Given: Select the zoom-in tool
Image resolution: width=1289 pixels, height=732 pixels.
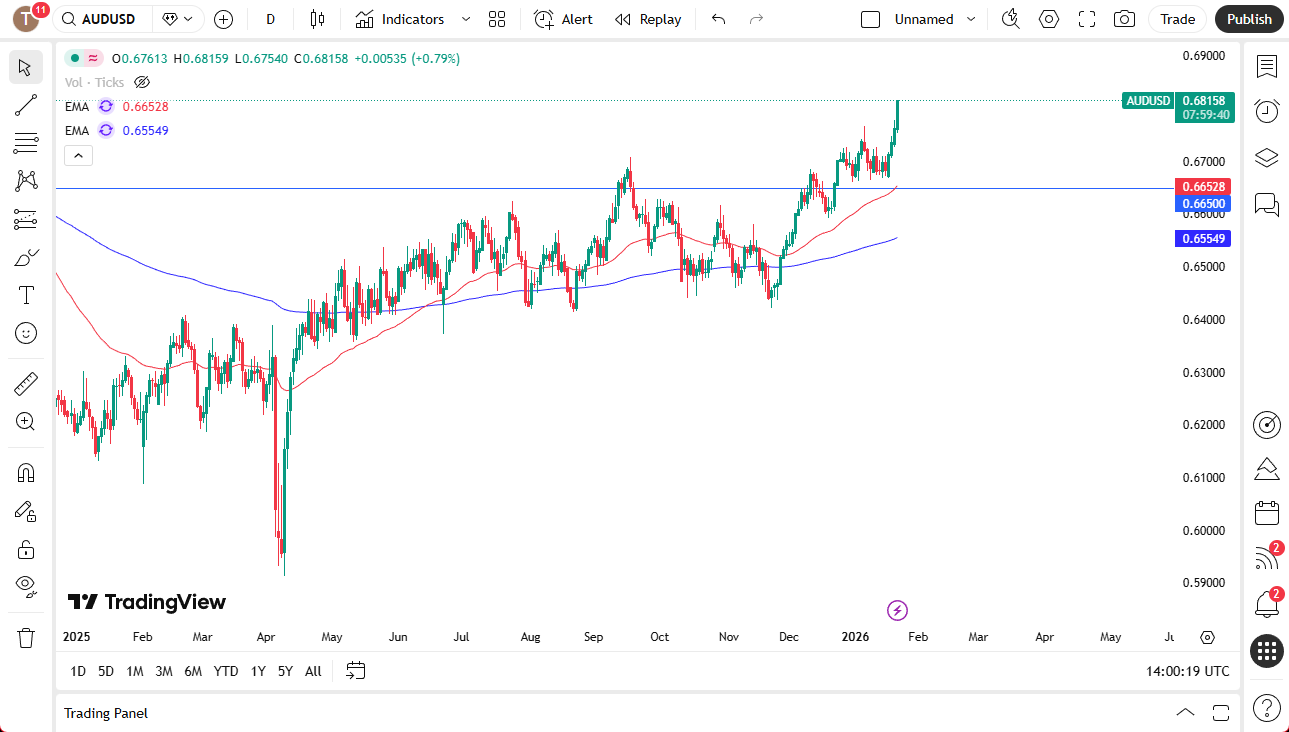Looking at the screenshot, I should point(25,421).
